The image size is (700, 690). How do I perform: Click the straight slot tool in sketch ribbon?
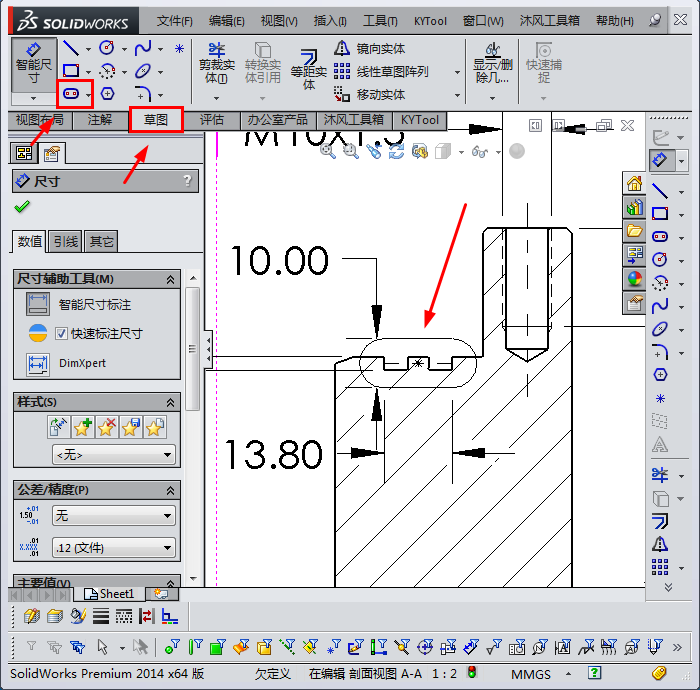pyautogui.click(x=71, y=94)
